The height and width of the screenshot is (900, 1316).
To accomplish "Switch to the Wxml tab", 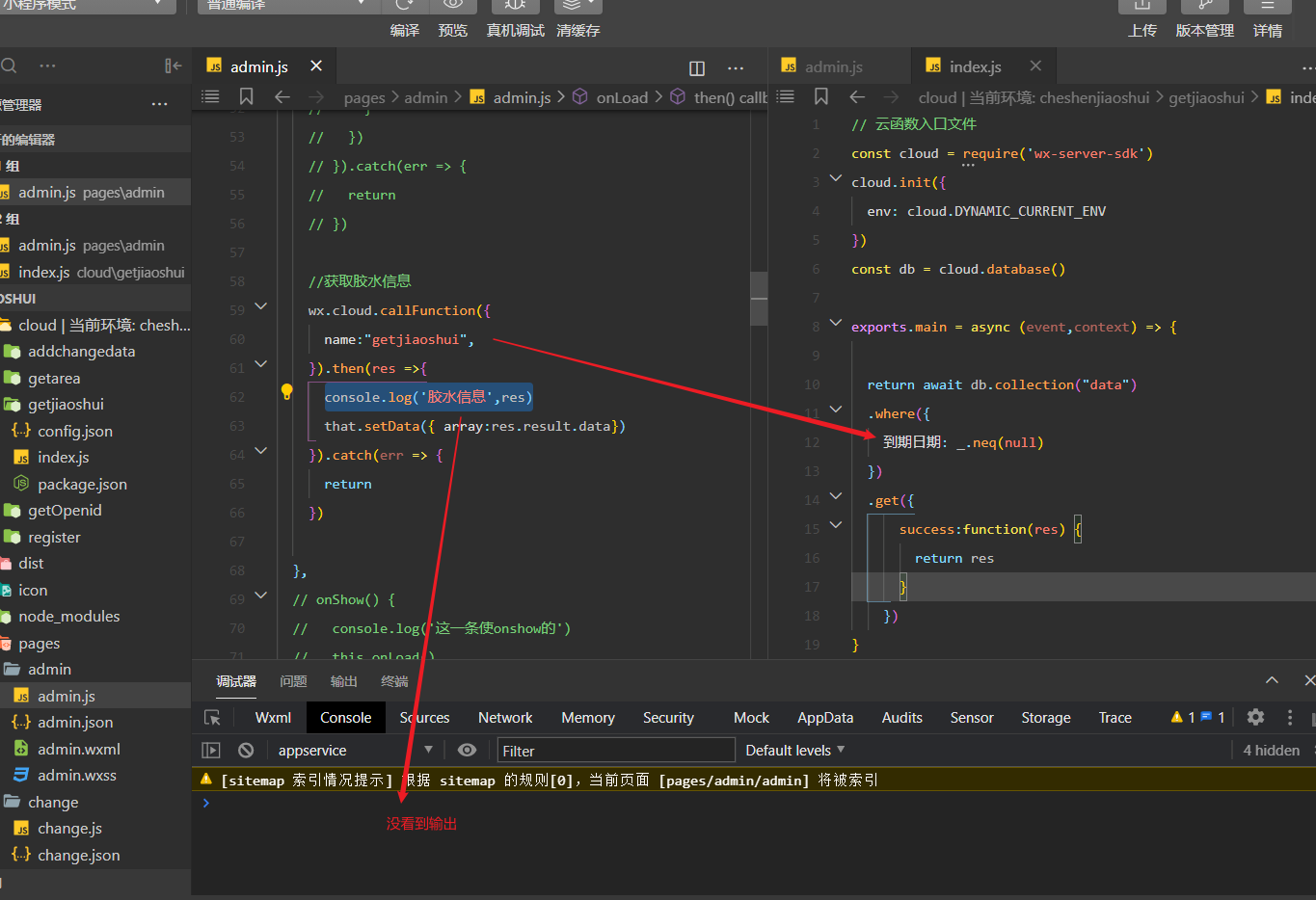I will point(273,718).
